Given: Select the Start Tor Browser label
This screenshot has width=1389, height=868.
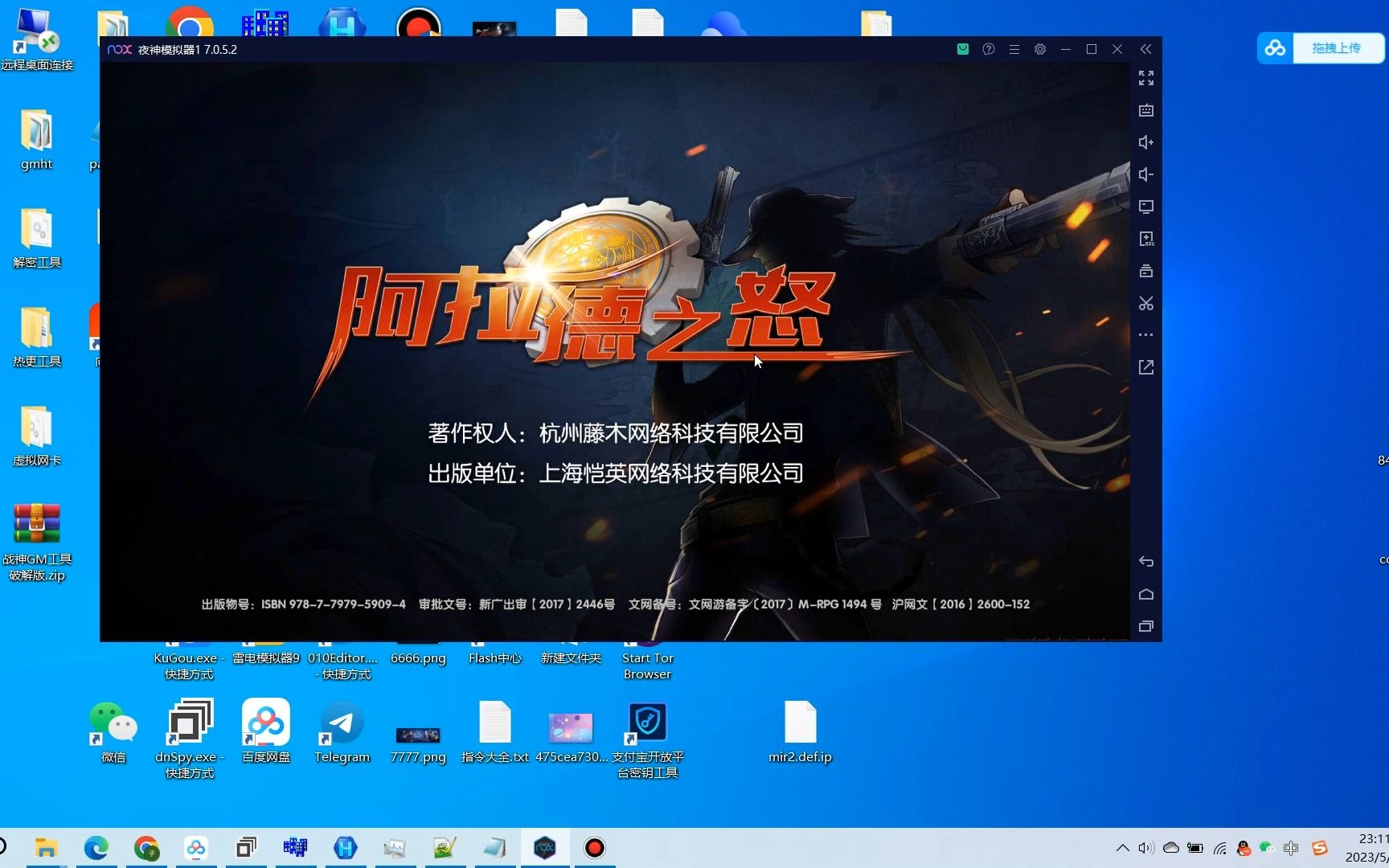Looking at the screenshot, I should pyautogui.click(x=648, y=666).
